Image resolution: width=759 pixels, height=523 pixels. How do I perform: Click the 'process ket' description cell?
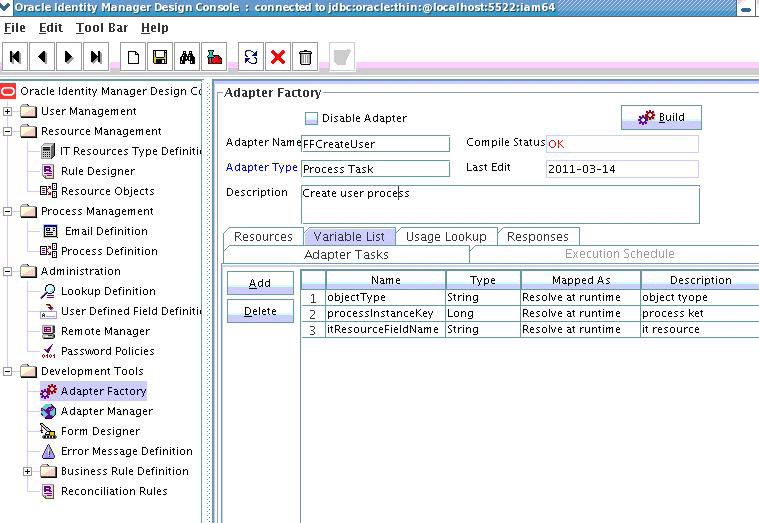click(x=700, y=313)
